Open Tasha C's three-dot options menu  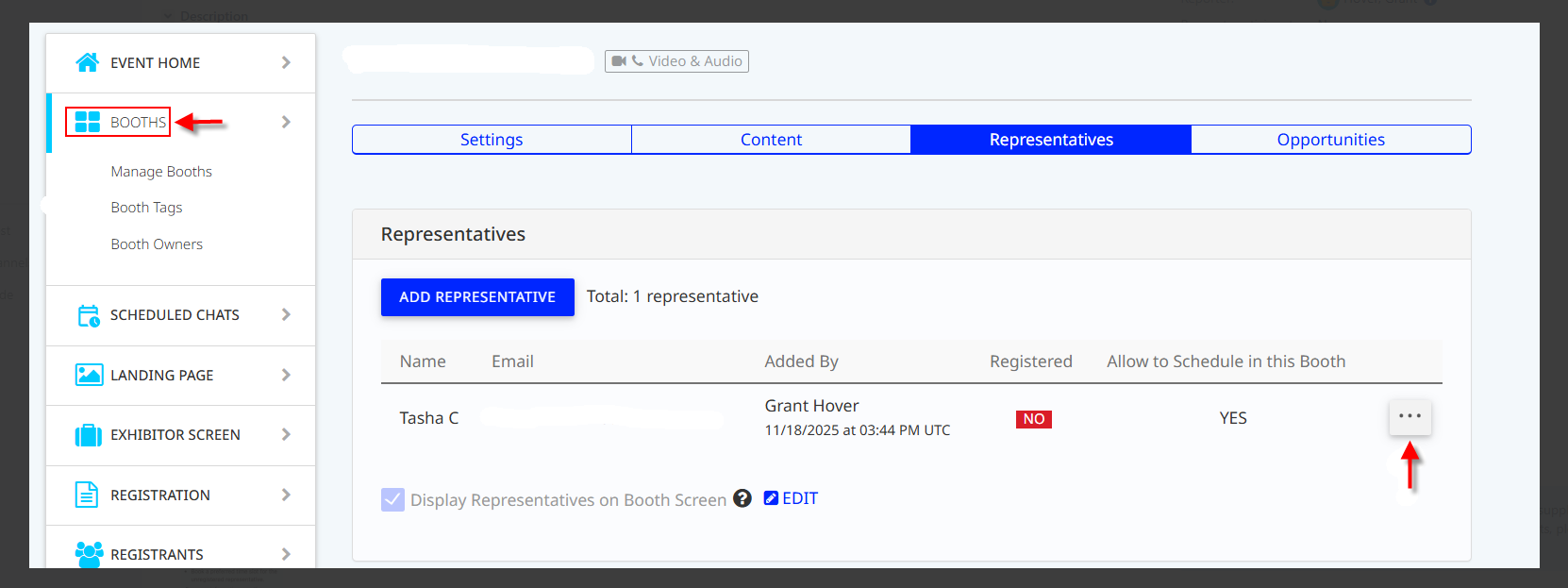point(1410,416)
